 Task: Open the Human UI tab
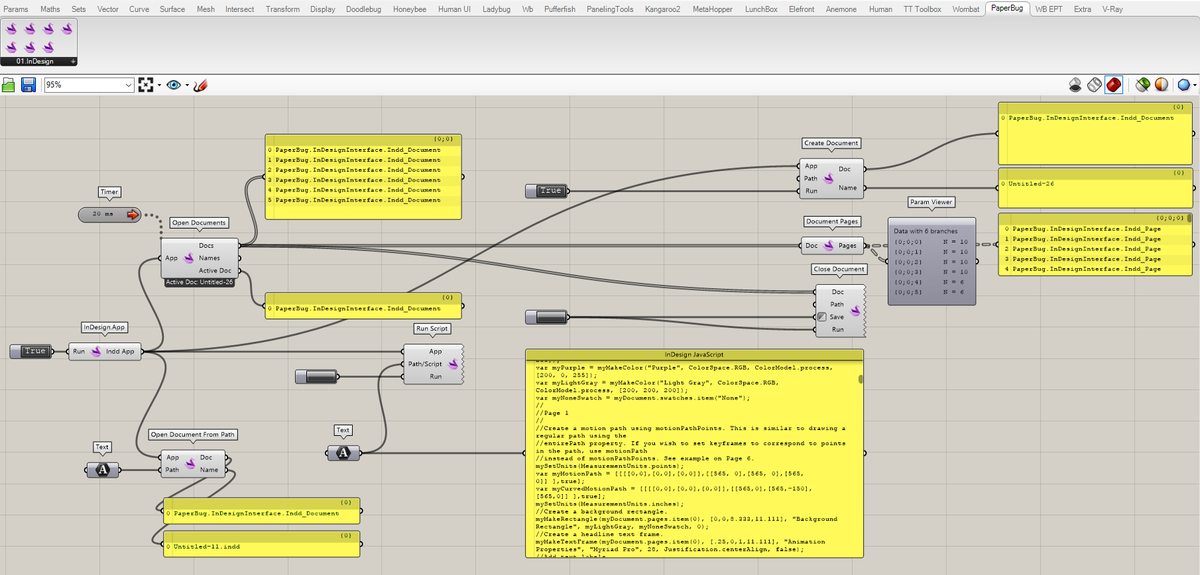point(455,8)
